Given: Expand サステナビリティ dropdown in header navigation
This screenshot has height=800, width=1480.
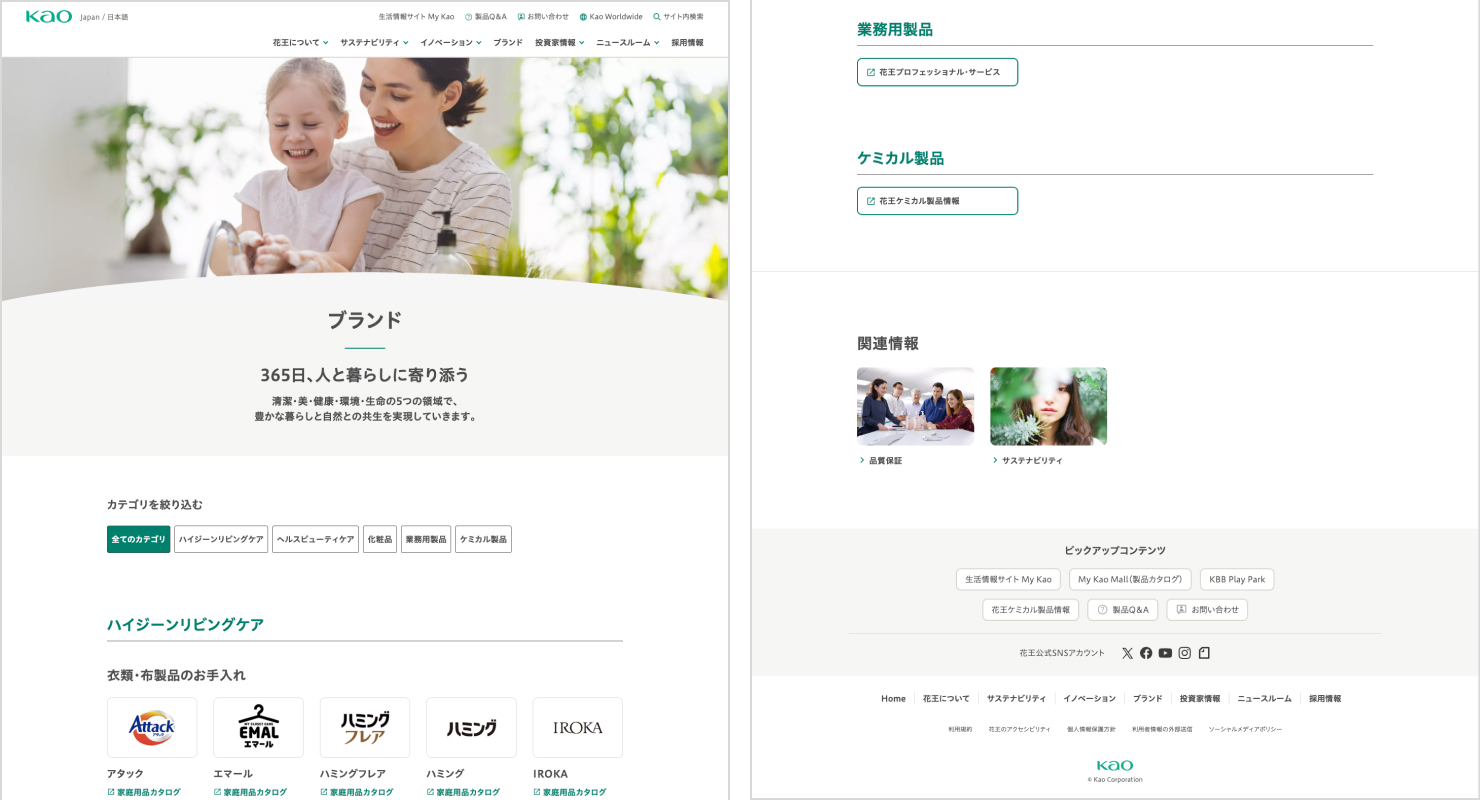Looking at the screenshot, I should pyautogui.click(x=374, y=43).
